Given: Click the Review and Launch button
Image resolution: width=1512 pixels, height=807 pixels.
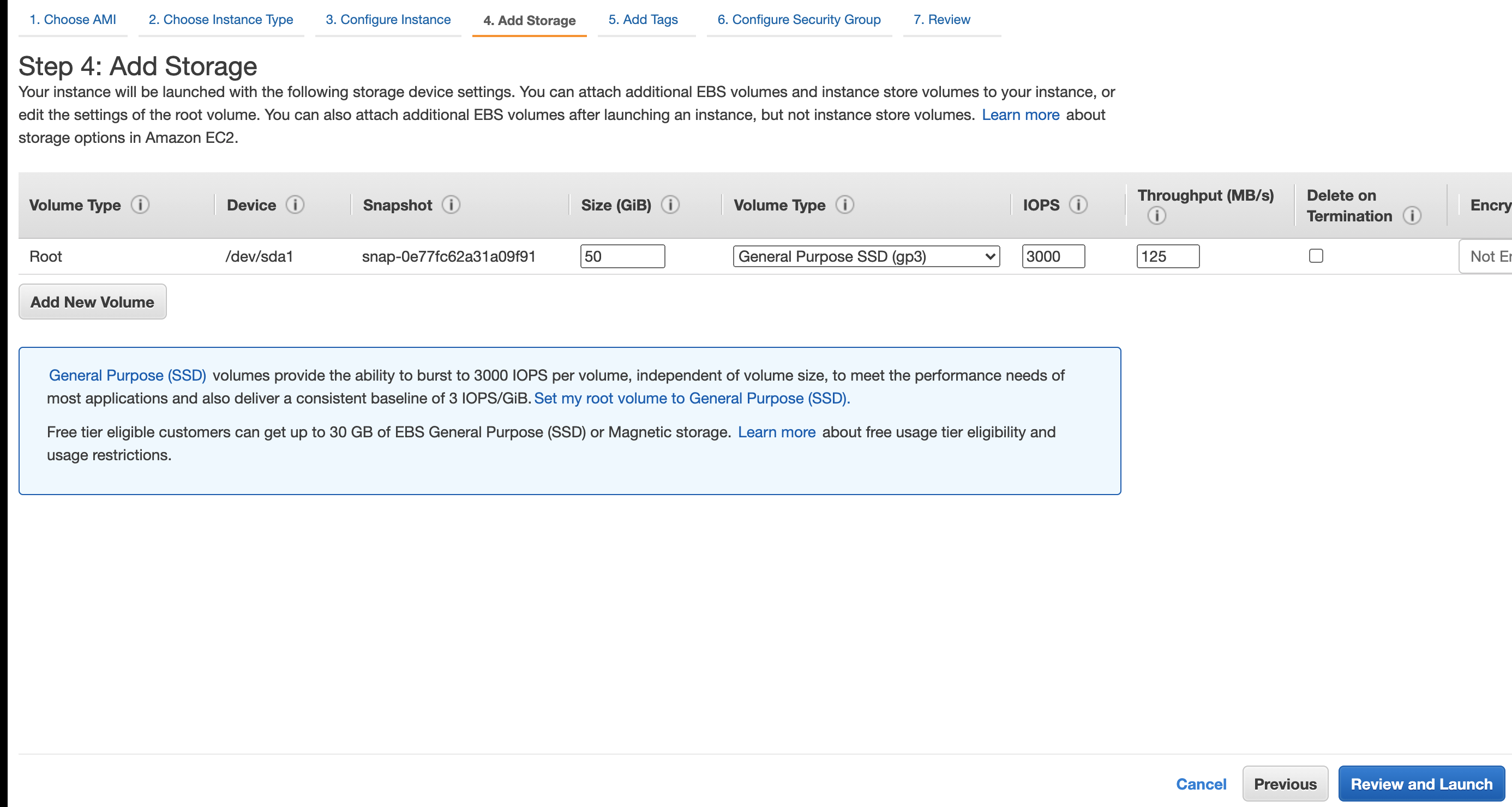Looking at the screenshot, I should click(x=1421, y=784).
